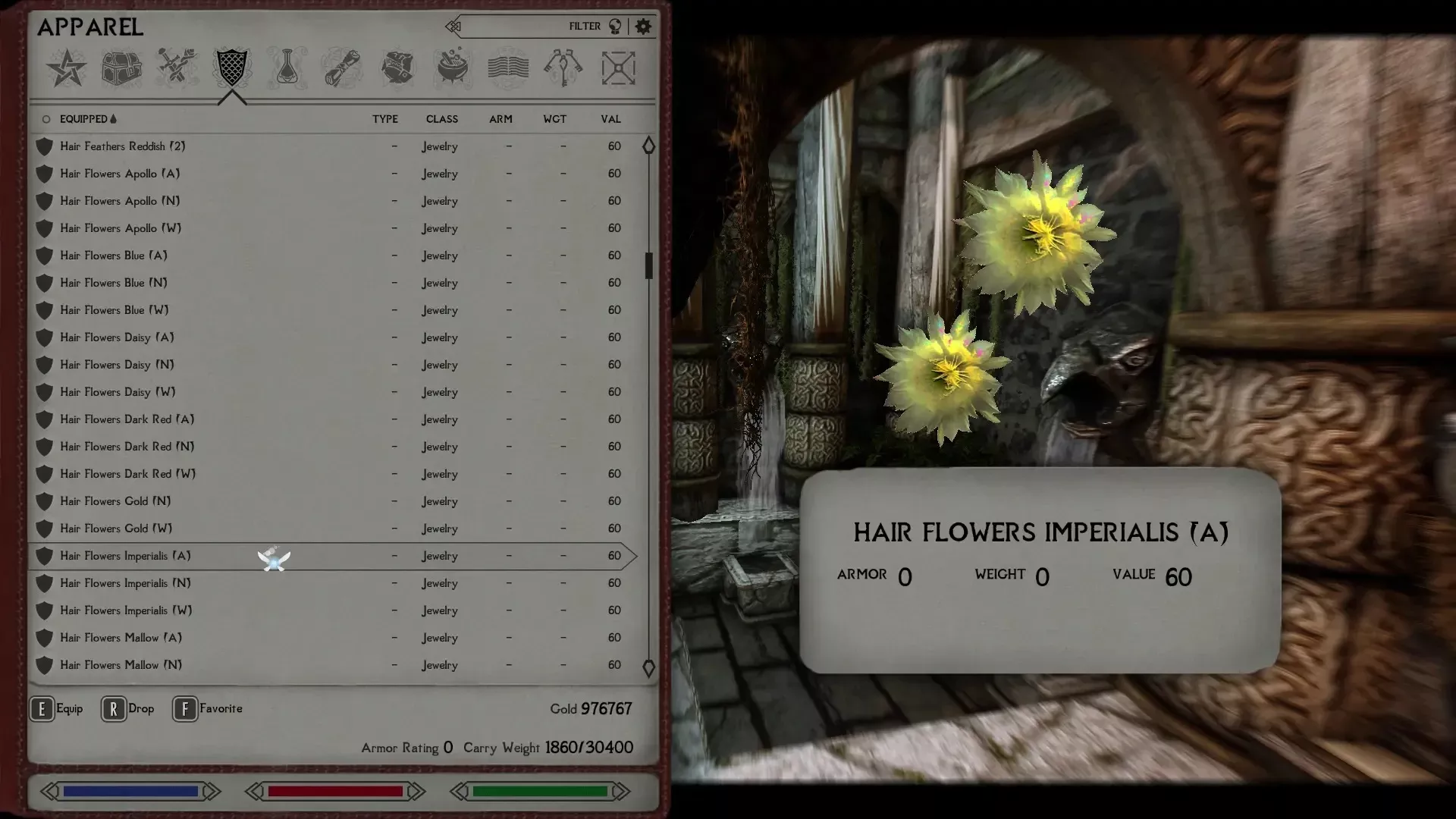This screenshot has height=819, width=1456.
Task: Click the Gold 976767 amount
Action: [591, 709]
